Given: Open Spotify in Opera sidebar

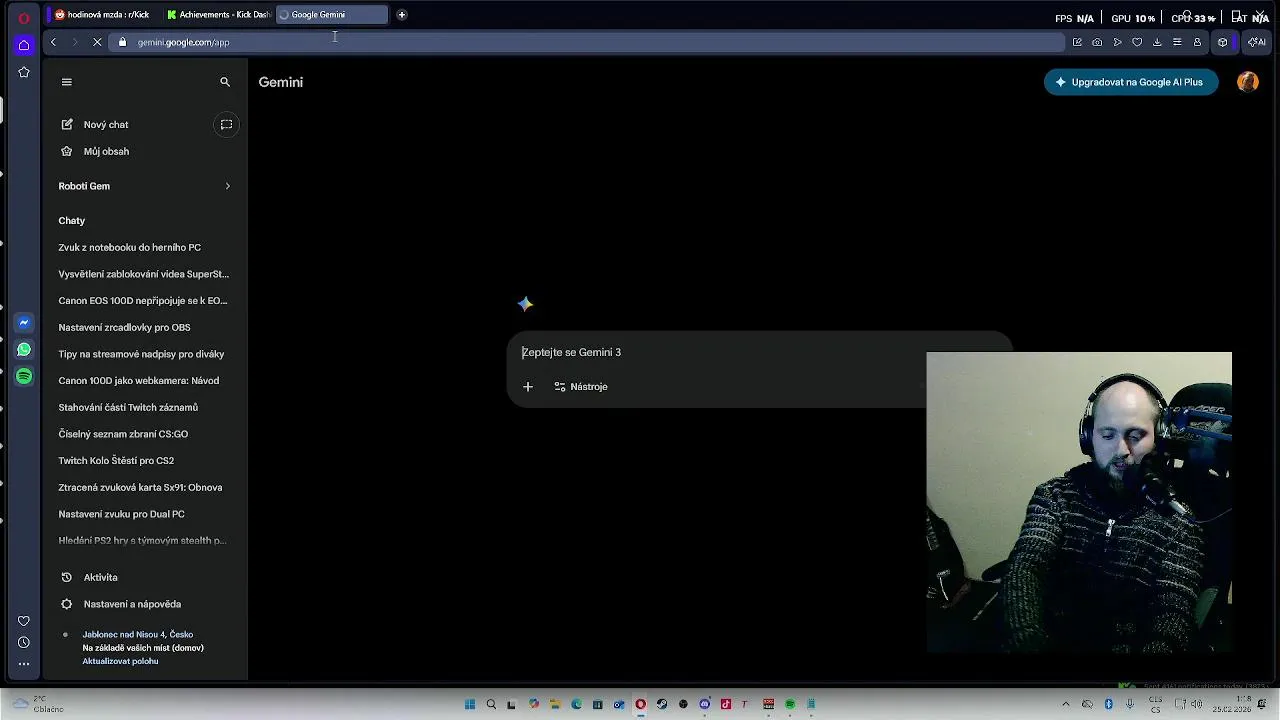Looking at the screenshot, I should [x=24, y=377].
